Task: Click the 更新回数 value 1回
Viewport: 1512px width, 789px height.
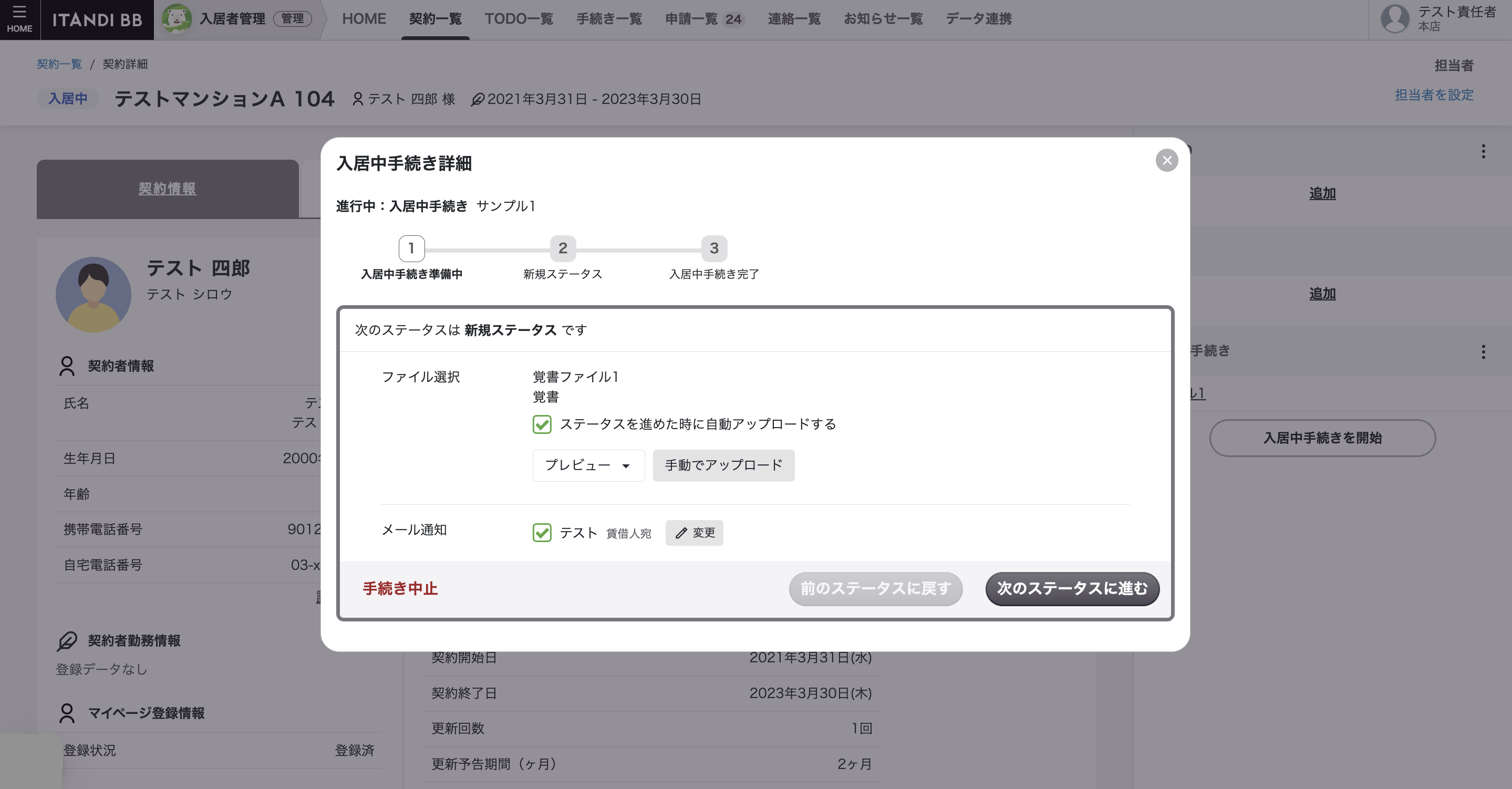Action: click(861, 729)
